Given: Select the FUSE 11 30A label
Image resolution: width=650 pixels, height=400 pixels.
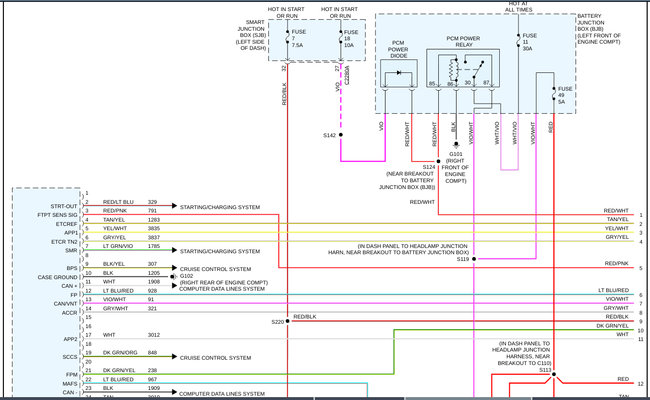Looking at the screenshot, I should tap(529, 42).
